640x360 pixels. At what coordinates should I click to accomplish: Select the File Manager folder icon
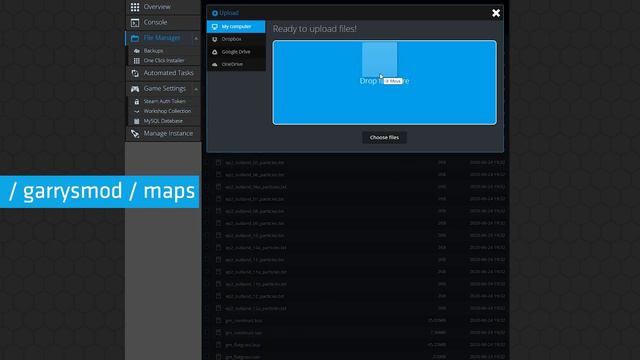pos(135,38)
